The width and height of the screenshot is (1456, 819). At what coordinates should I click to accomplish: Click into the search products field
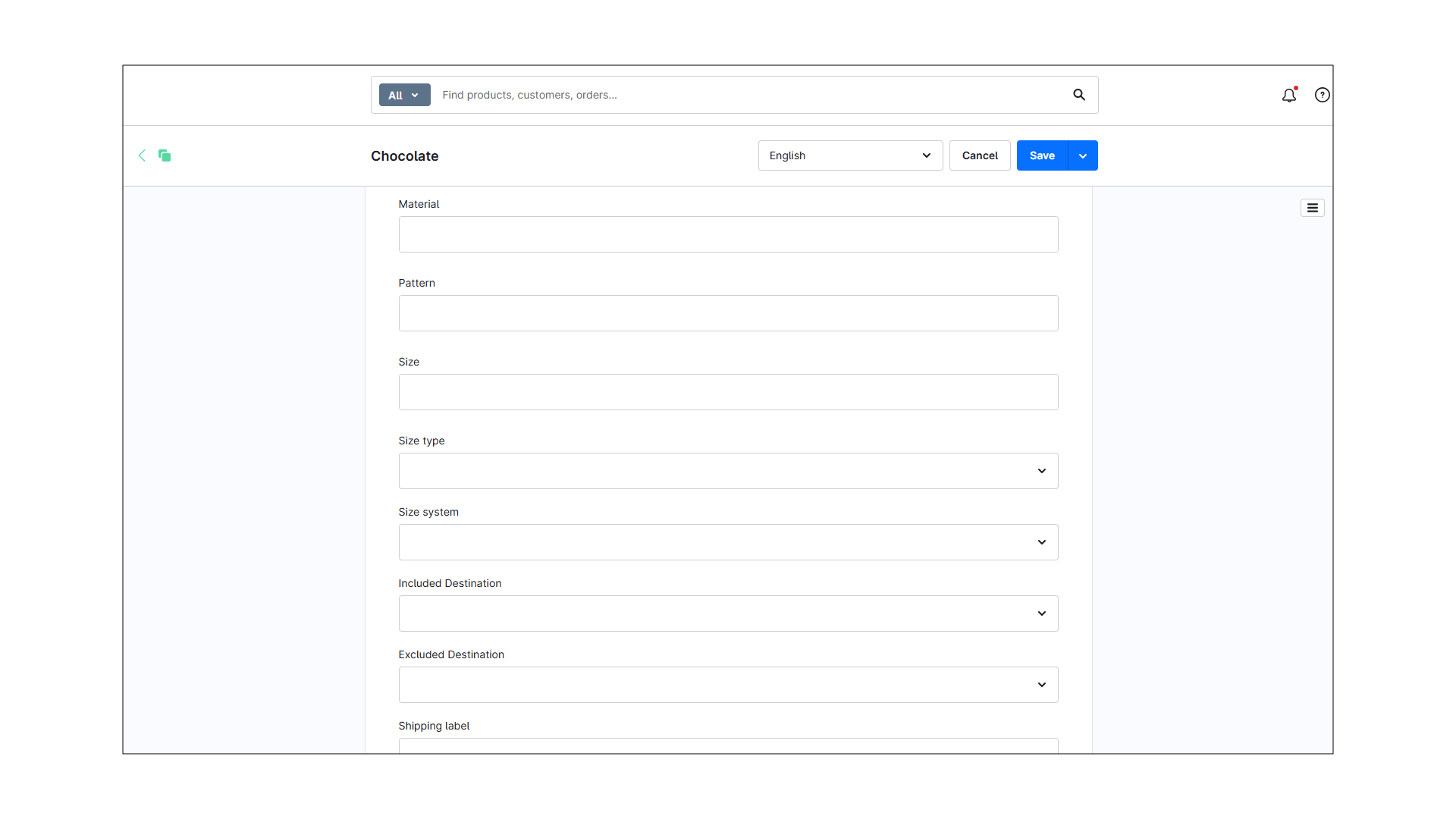682,95
